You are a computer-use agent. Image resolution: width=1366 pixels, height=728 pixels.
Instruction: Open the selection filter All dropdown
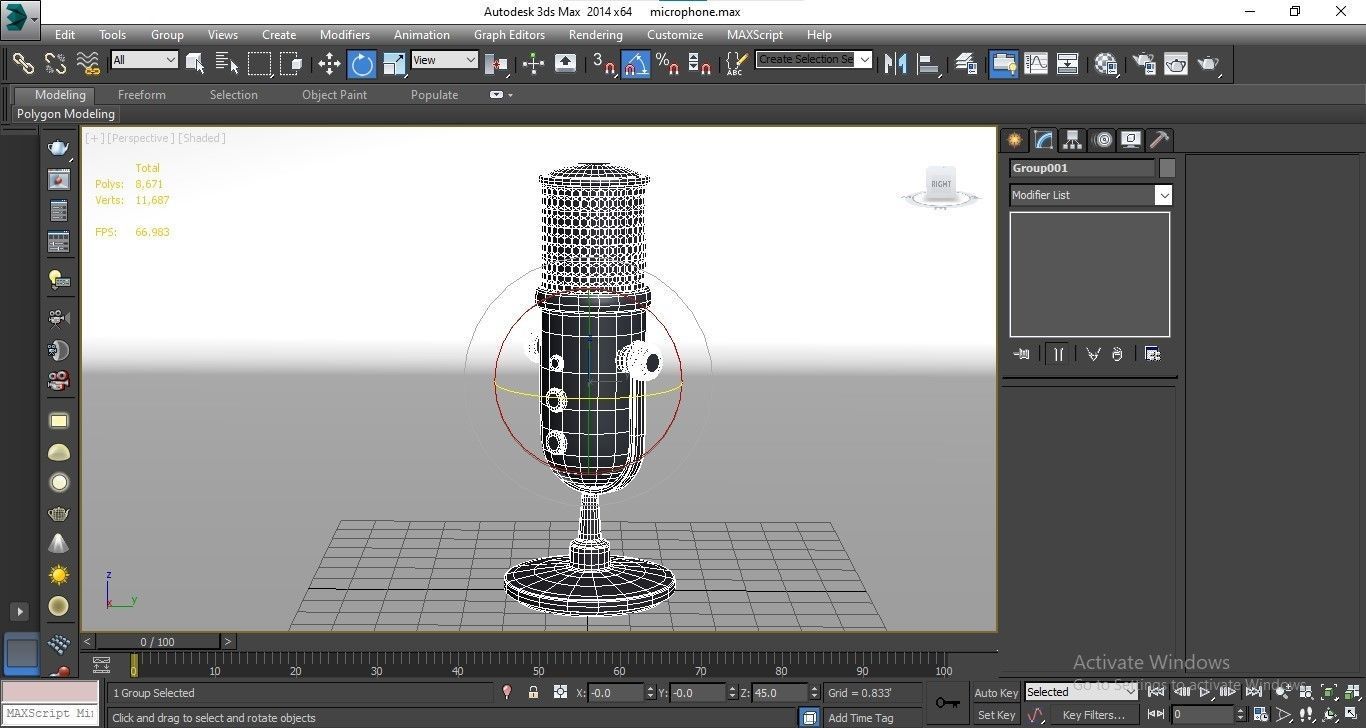[x=145, y=60]
